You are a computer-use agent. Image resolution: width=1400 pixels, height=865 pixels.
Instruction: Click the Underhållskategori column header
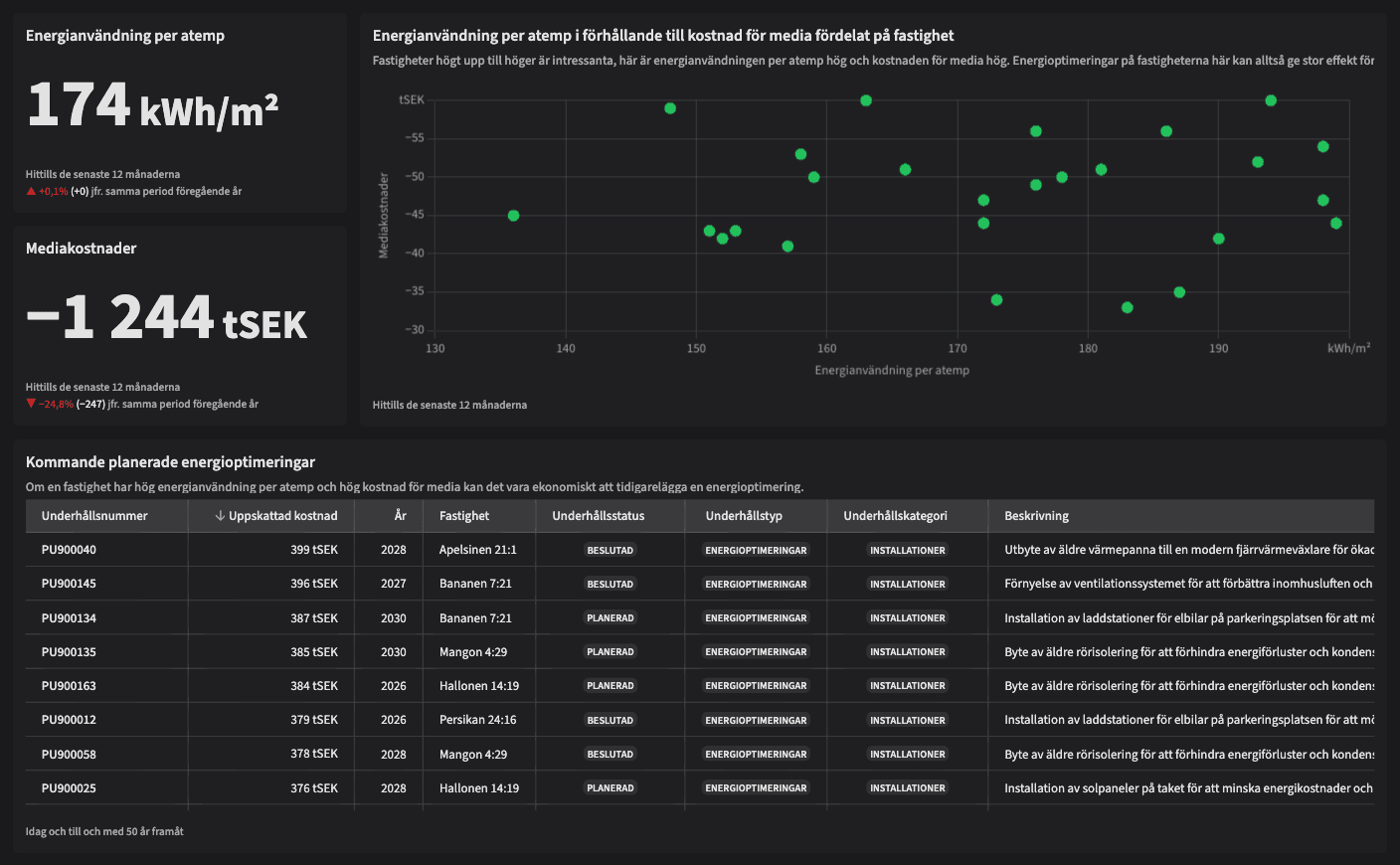pyautogui.click(x=895, y=516)
